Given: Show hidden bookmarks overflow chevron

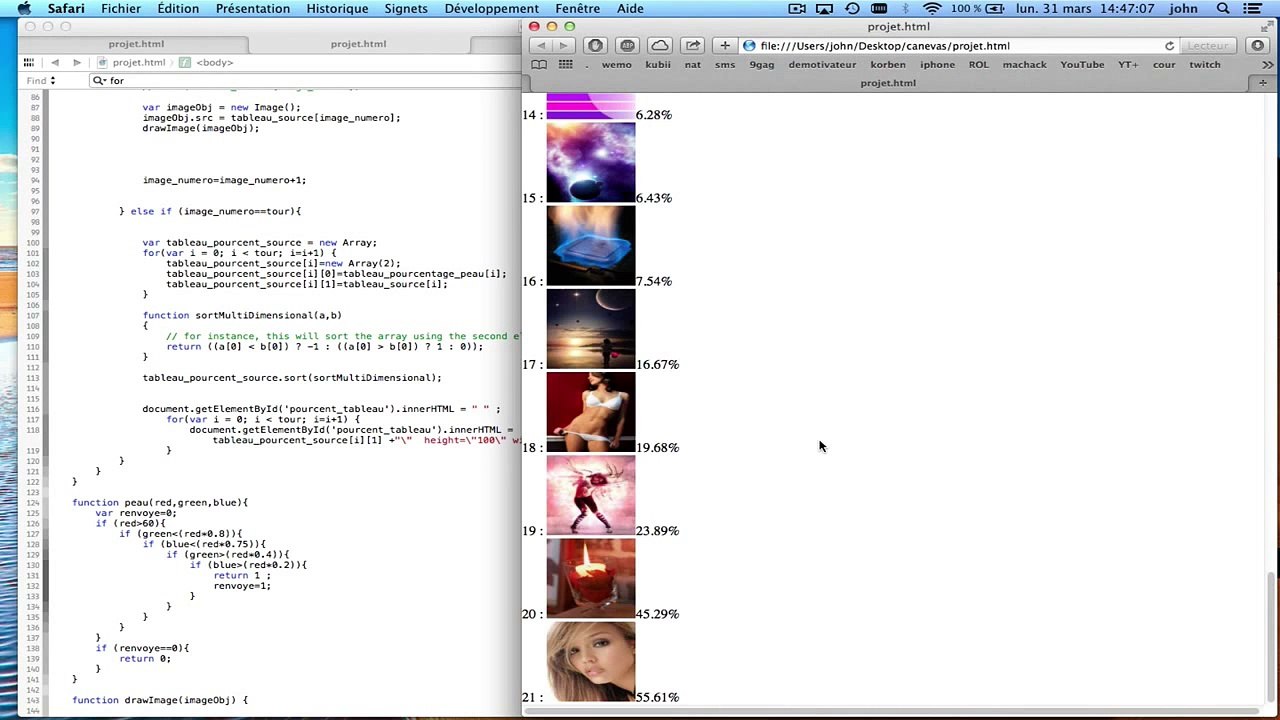Looking at the screenshot, I should point(1268,65).
